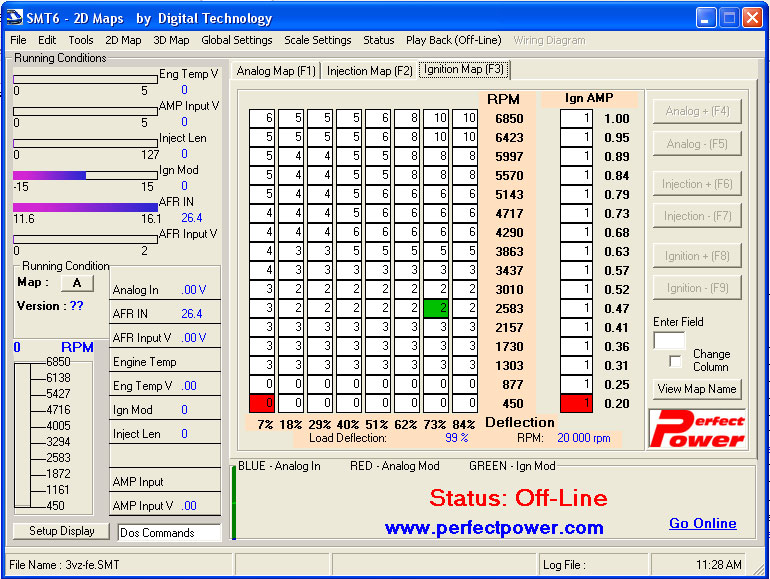
Task: Click the 4290 RPM row label
Action: click(509, 233)
